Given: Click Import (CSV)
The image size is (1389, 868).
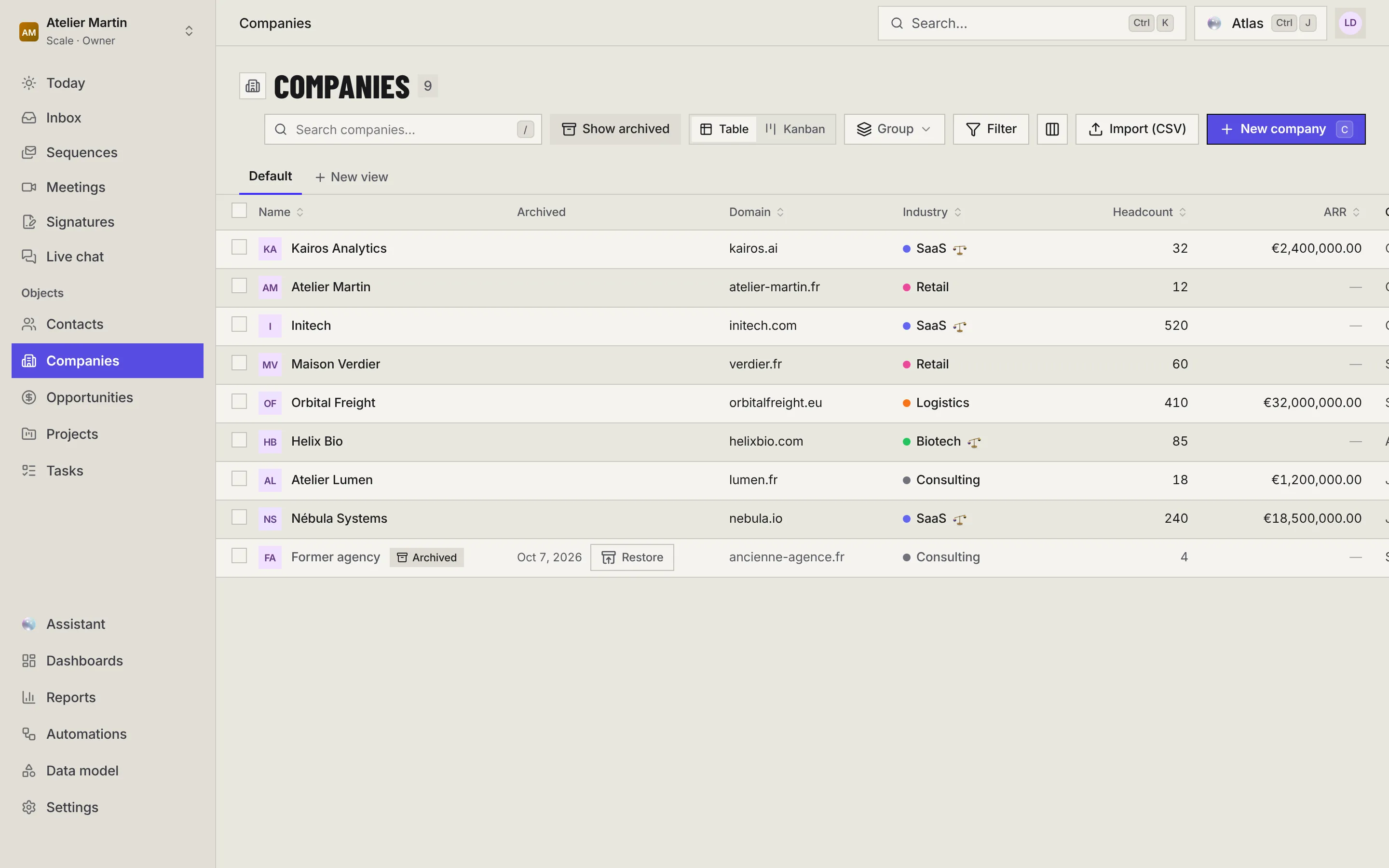Looking at the screenshot, I should (1136, 129).
